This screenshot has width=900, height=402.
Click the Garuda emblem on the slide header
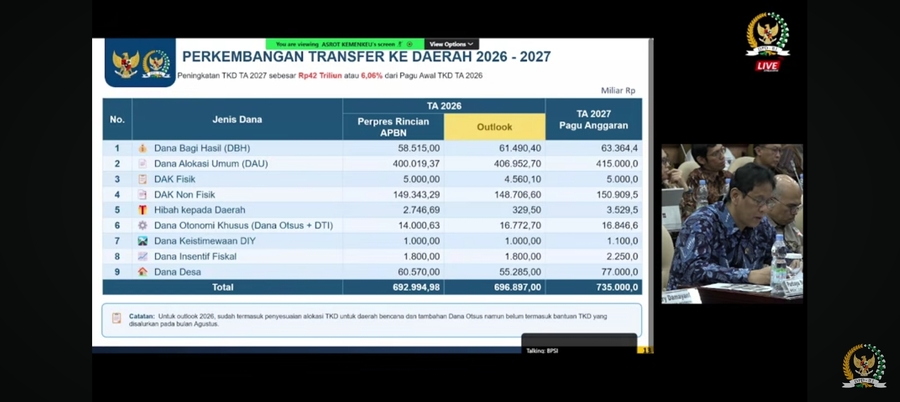pos(126,64)
